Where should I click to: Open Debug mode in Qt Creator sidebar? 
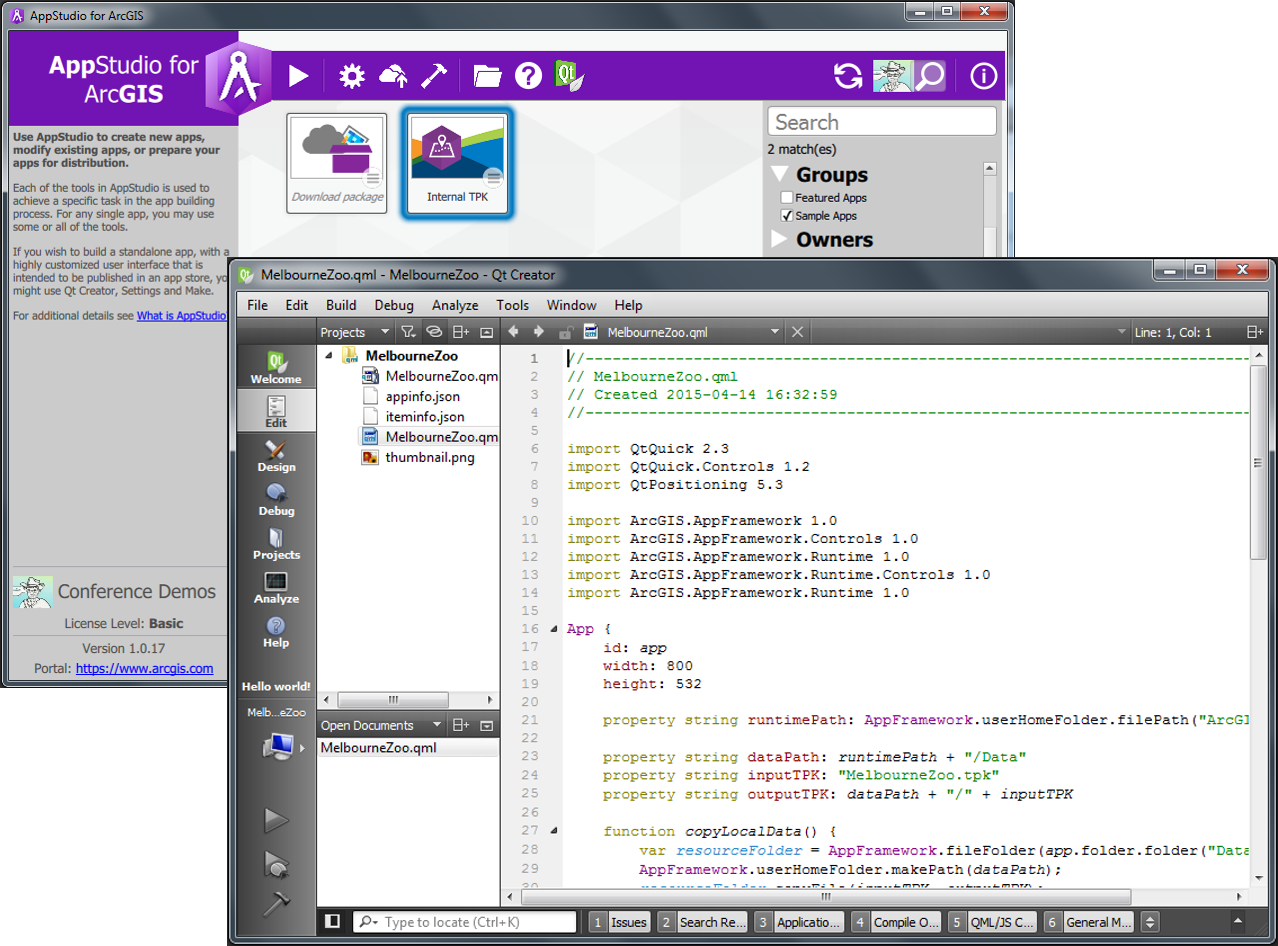tap(276, 499)
